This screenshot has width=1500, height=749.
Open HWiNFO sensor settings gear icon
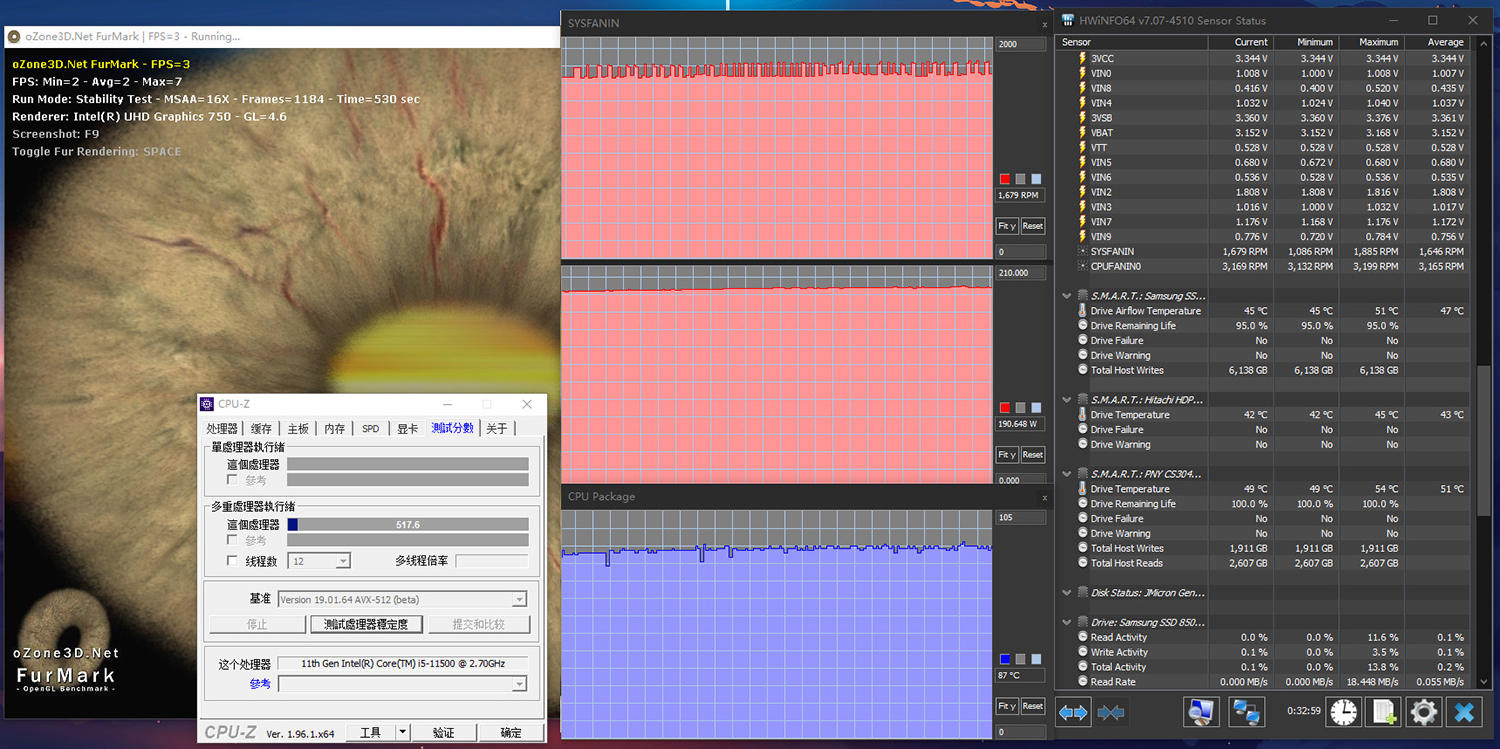tap(1424, 712)
